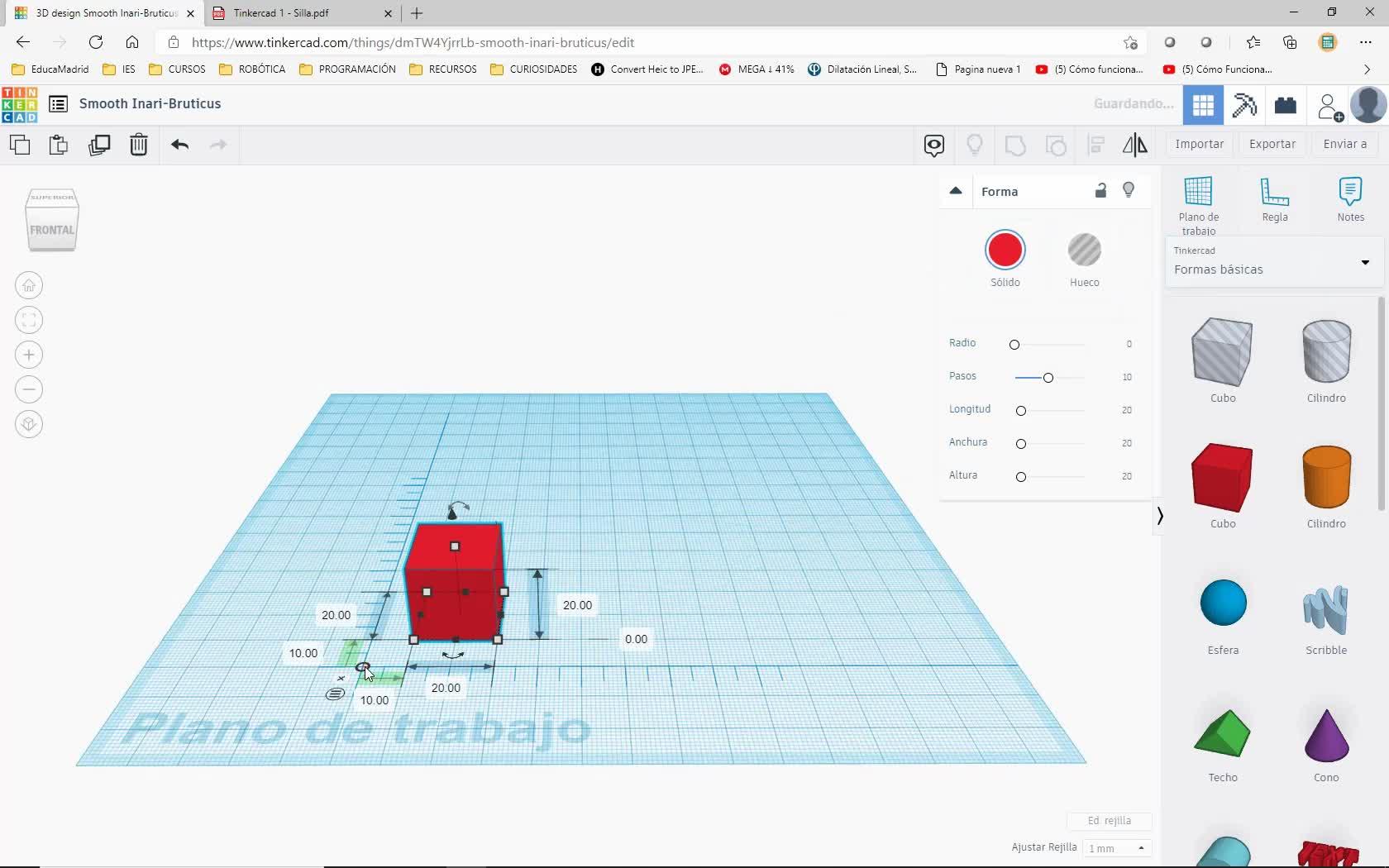Toggle the shape lock icon
Viewport: 1389px width, 868px height.
[x=1100, y=191]
